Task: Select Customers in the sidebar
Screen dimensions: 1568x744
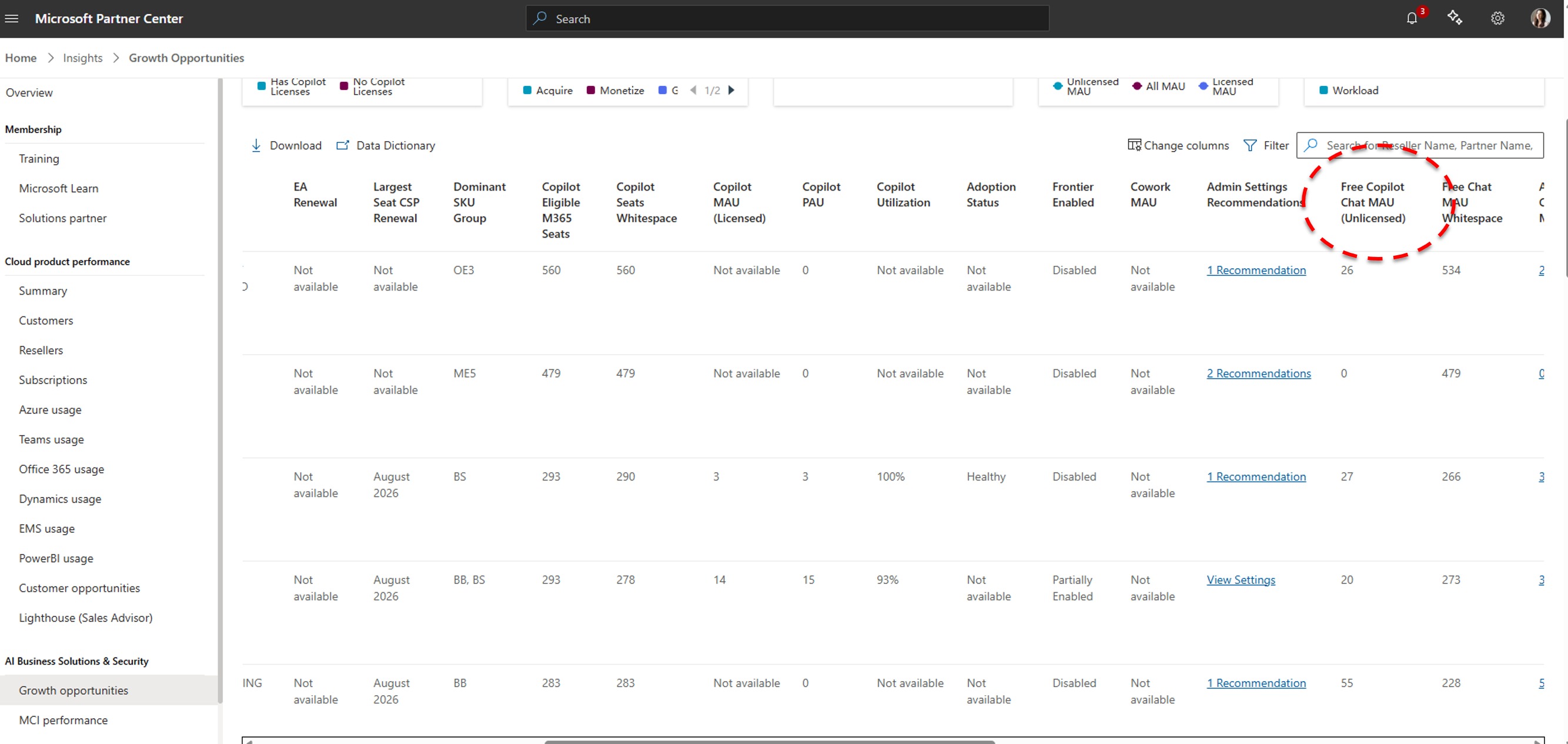Action: 46,321
